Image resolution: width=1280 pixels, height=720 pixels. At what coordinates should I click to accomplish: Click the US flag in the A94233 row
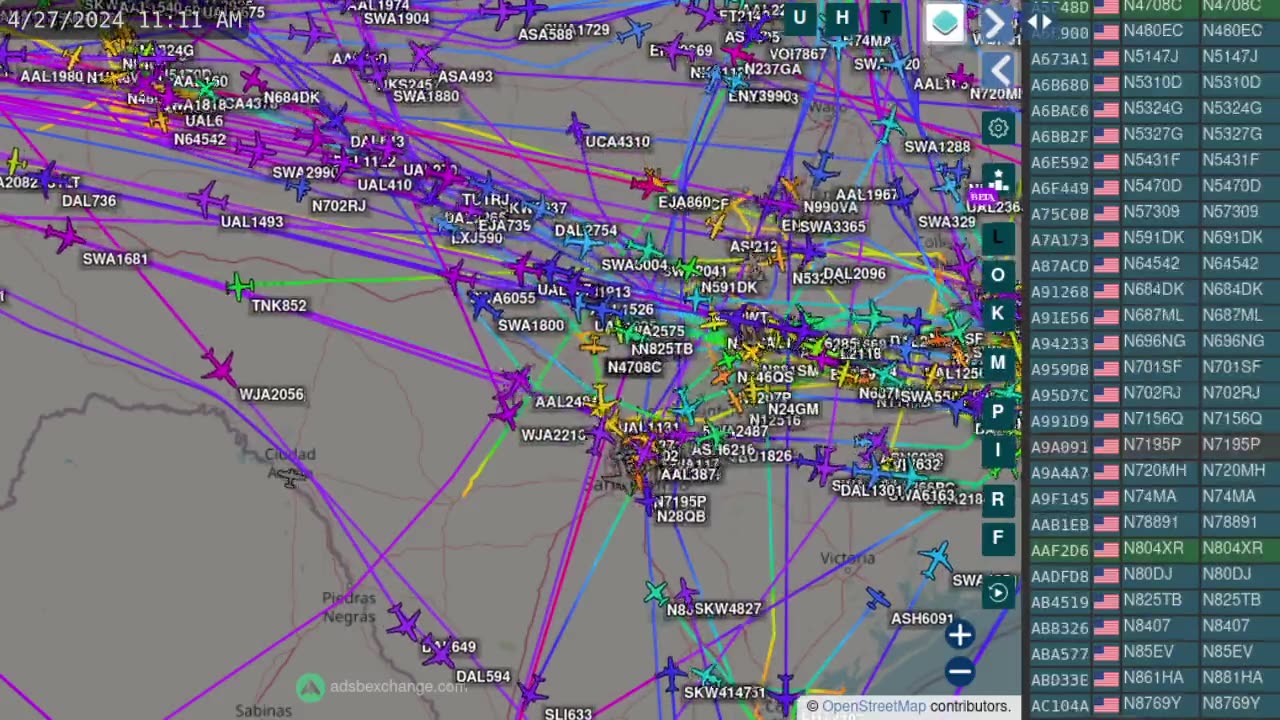click(1106, 342)
